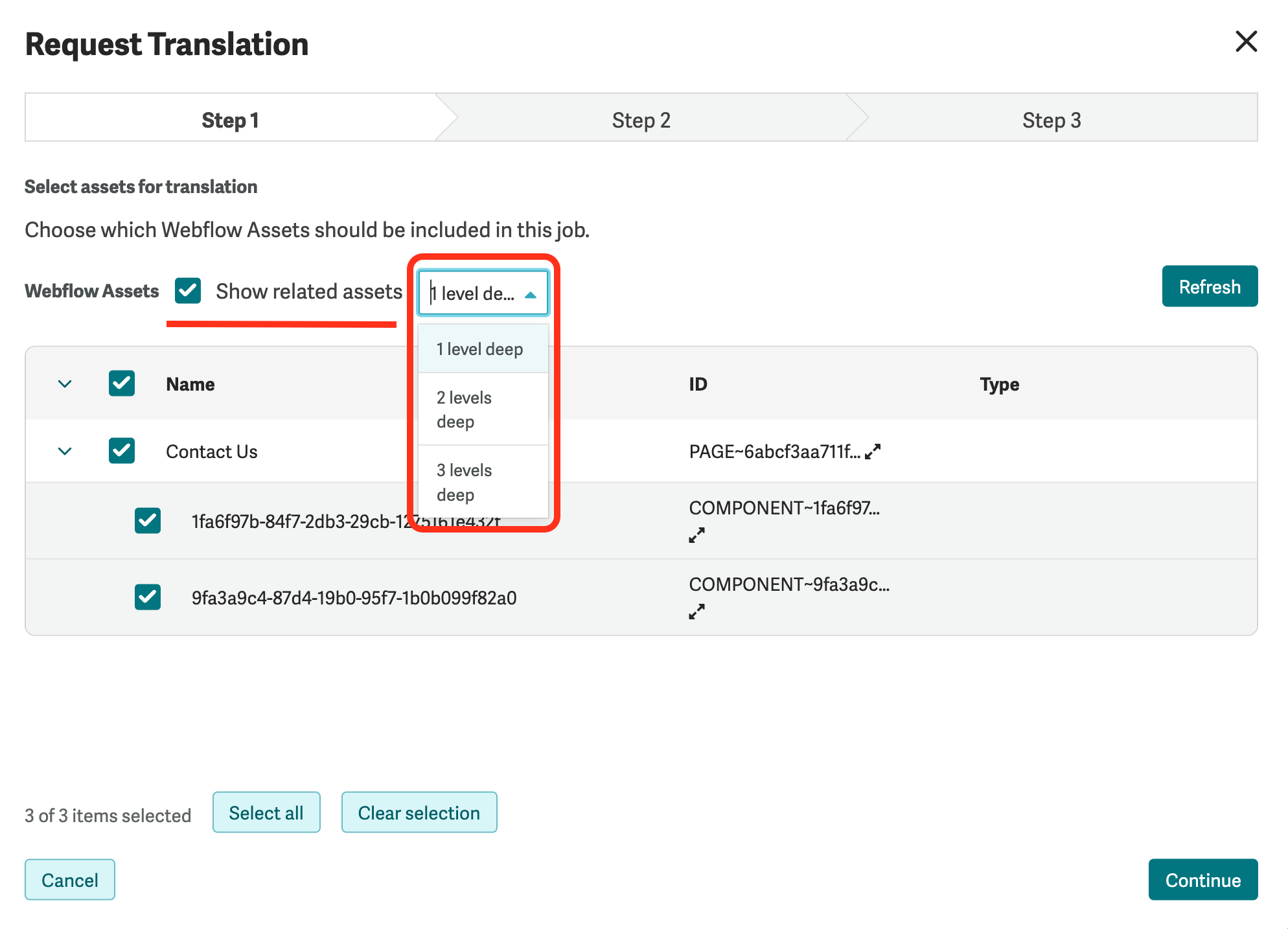The height and width of the screenshot is (929, 1288).
Task: Click the Cancel button
Action: pyautogui.click(x=70, y=880)
